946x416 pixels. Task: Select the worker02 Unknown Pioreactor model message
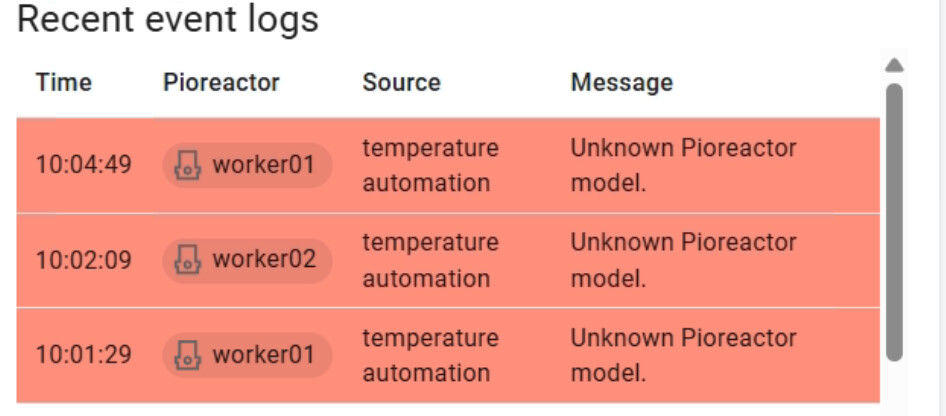pos(683,260)
